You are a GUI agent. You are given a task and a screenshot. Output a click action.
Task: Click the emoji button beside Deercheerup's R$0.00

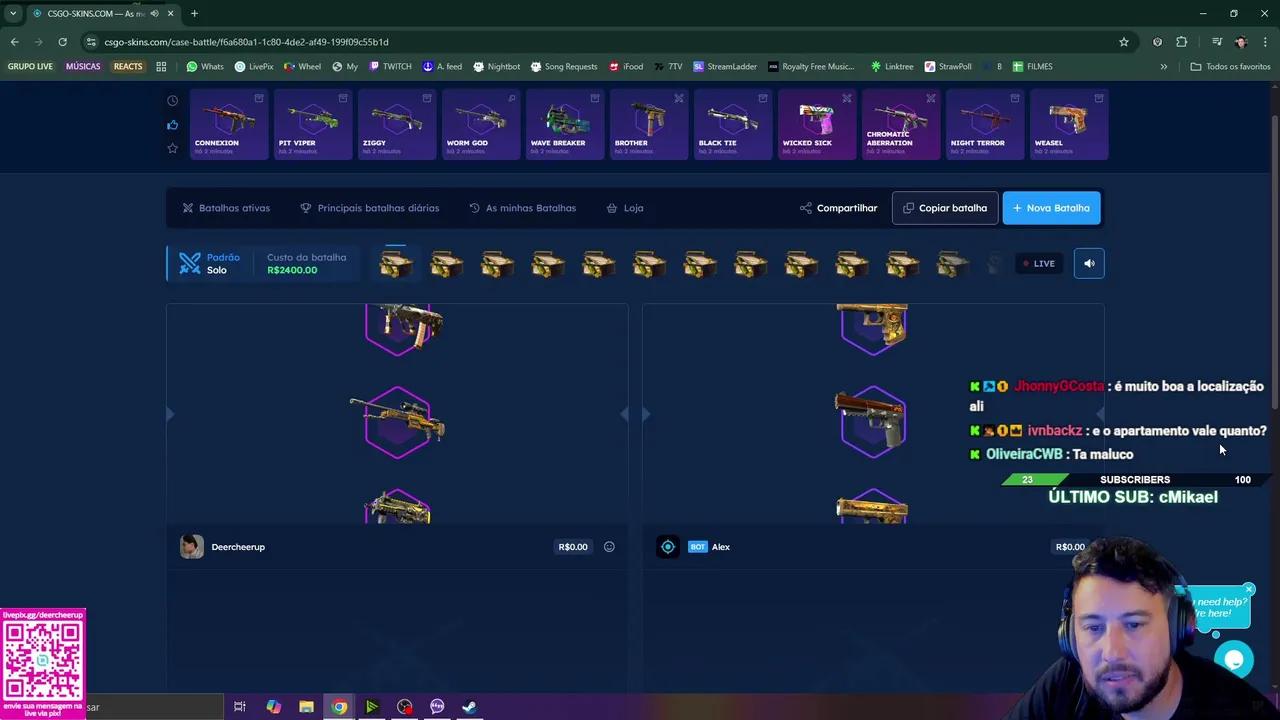tap(609, 547)
